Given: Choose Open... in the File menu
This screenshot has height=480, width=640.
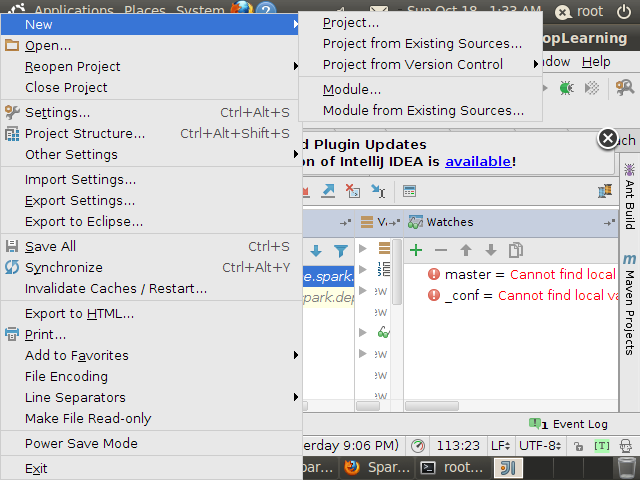Looking at the screenshot, I should pos(151,46).
